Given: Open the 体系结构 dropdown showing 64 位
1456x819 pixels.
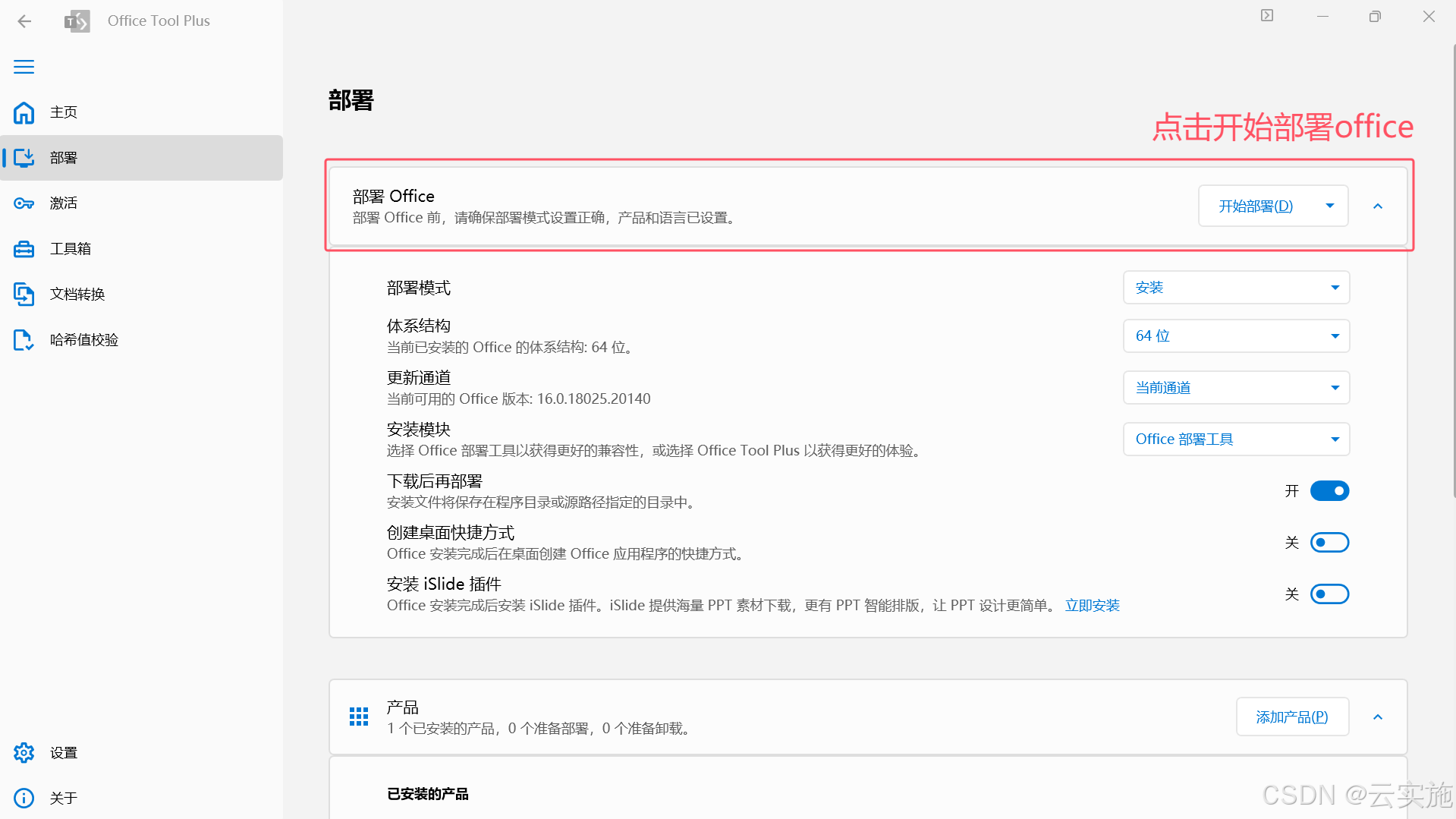Looking at the screenshot, I should [1236, 336].
